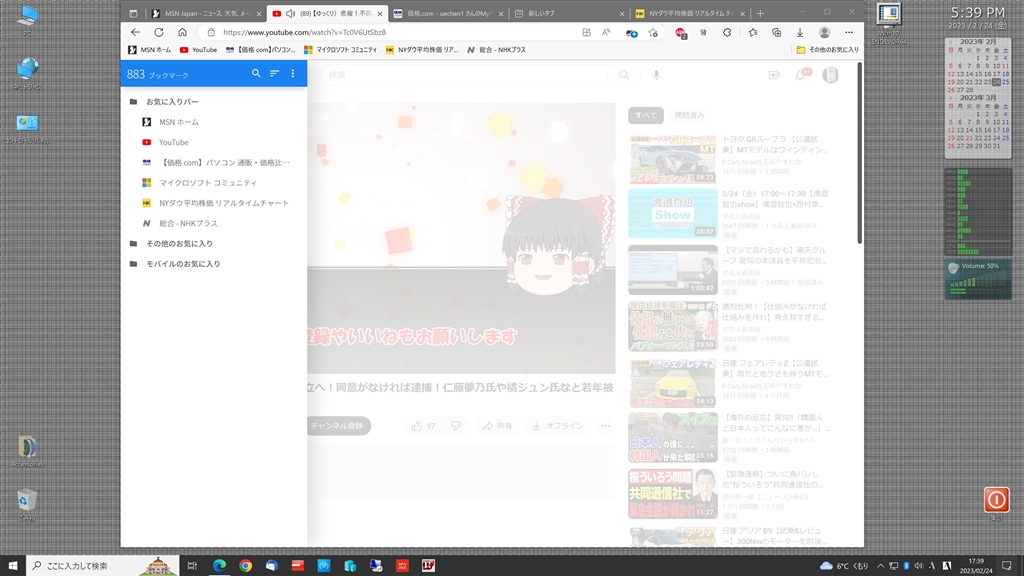Show hidden system tray icons chevron
Screen dimensions: 1024x576
[x=880, y=566]
